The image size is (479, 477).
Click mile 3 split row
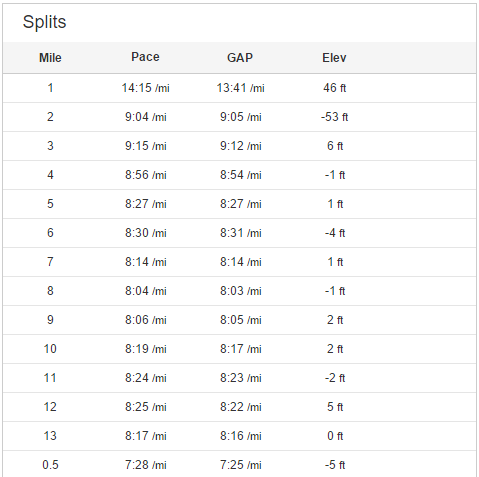pyautogui.click(x=240, y=146)
